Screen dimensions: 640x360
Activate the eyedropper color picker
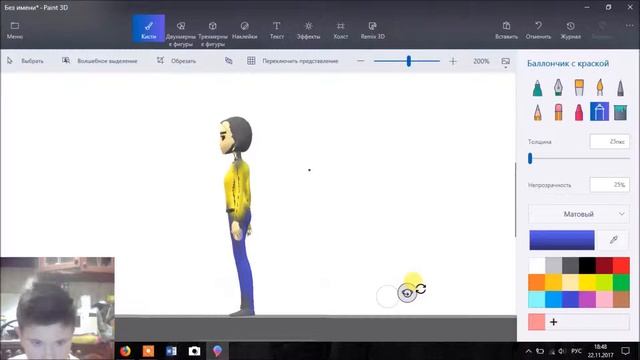(613, 240)
